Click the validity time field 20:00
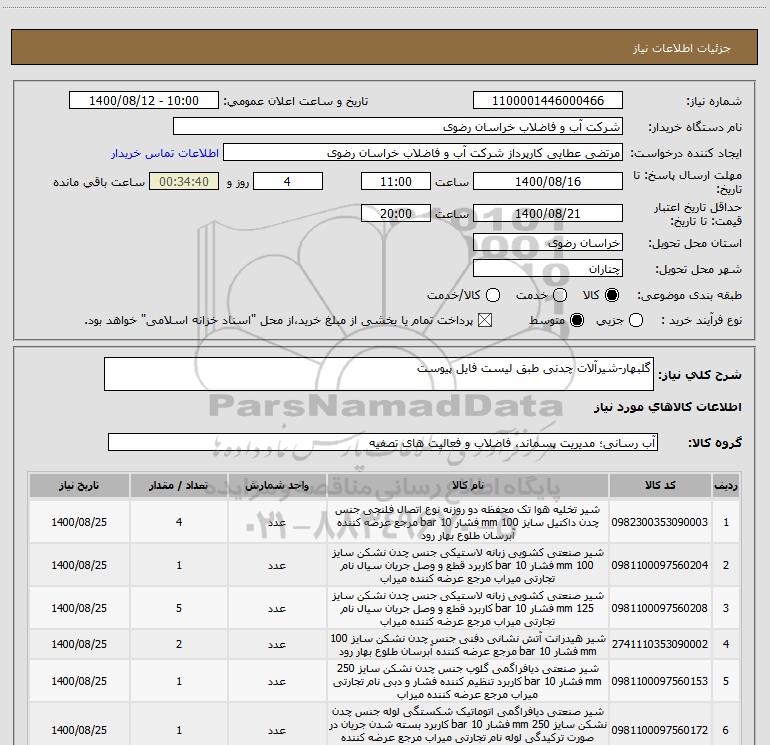The height and width of the screenshot is (745, 770). [396, 213]
